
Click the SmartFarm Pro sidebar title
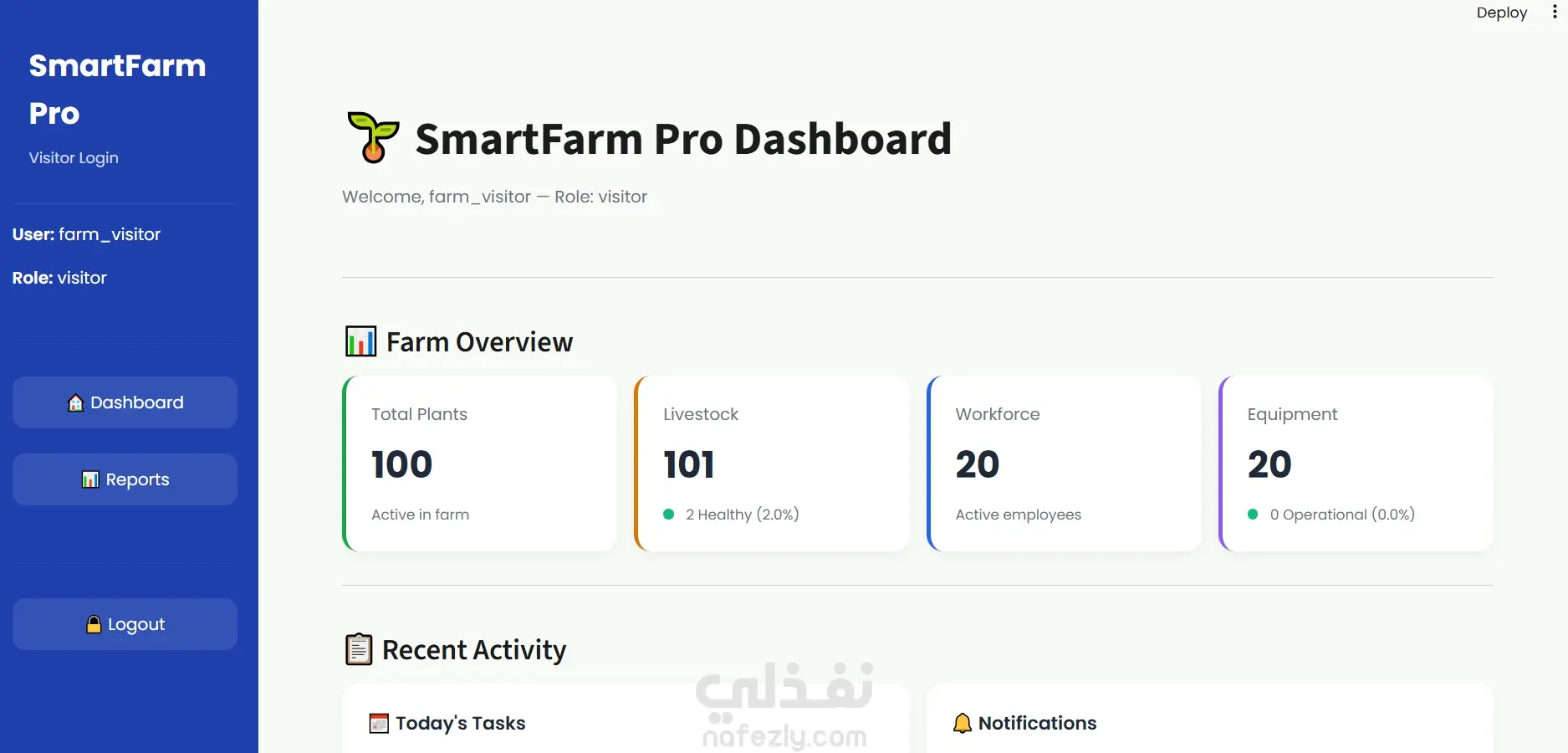pos(117,89)
